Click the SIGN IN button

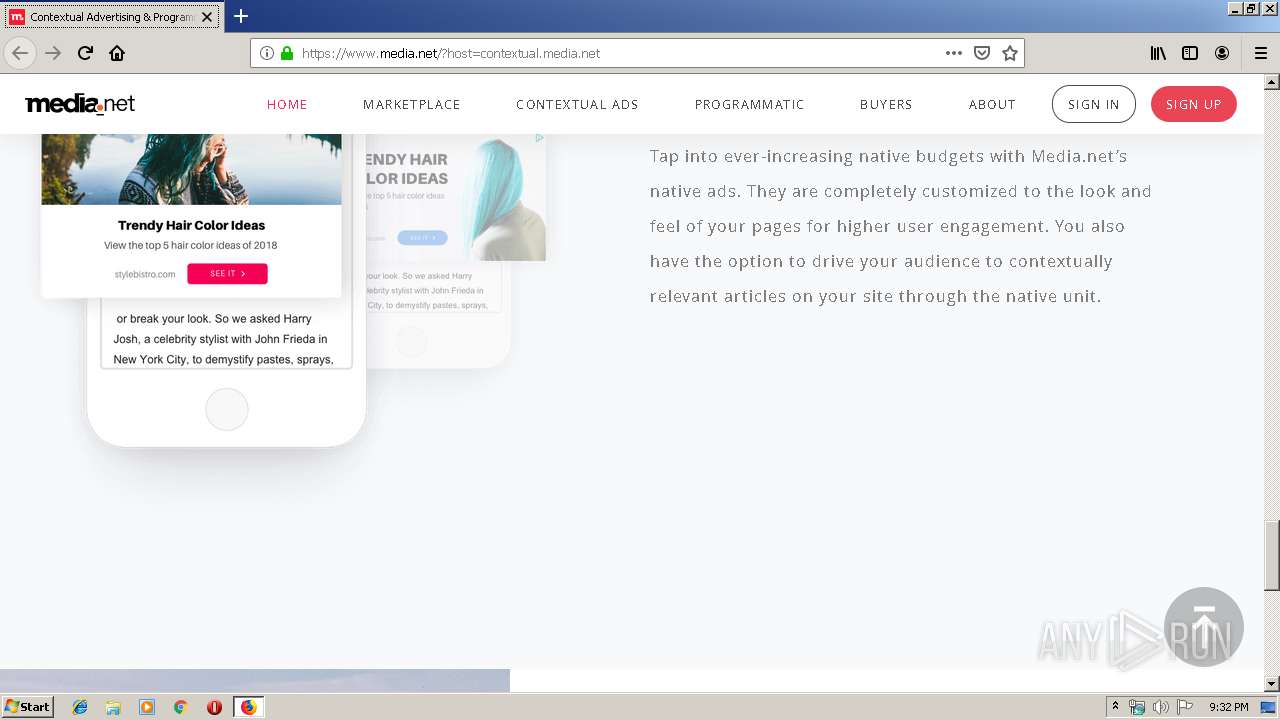(1094, 104)
